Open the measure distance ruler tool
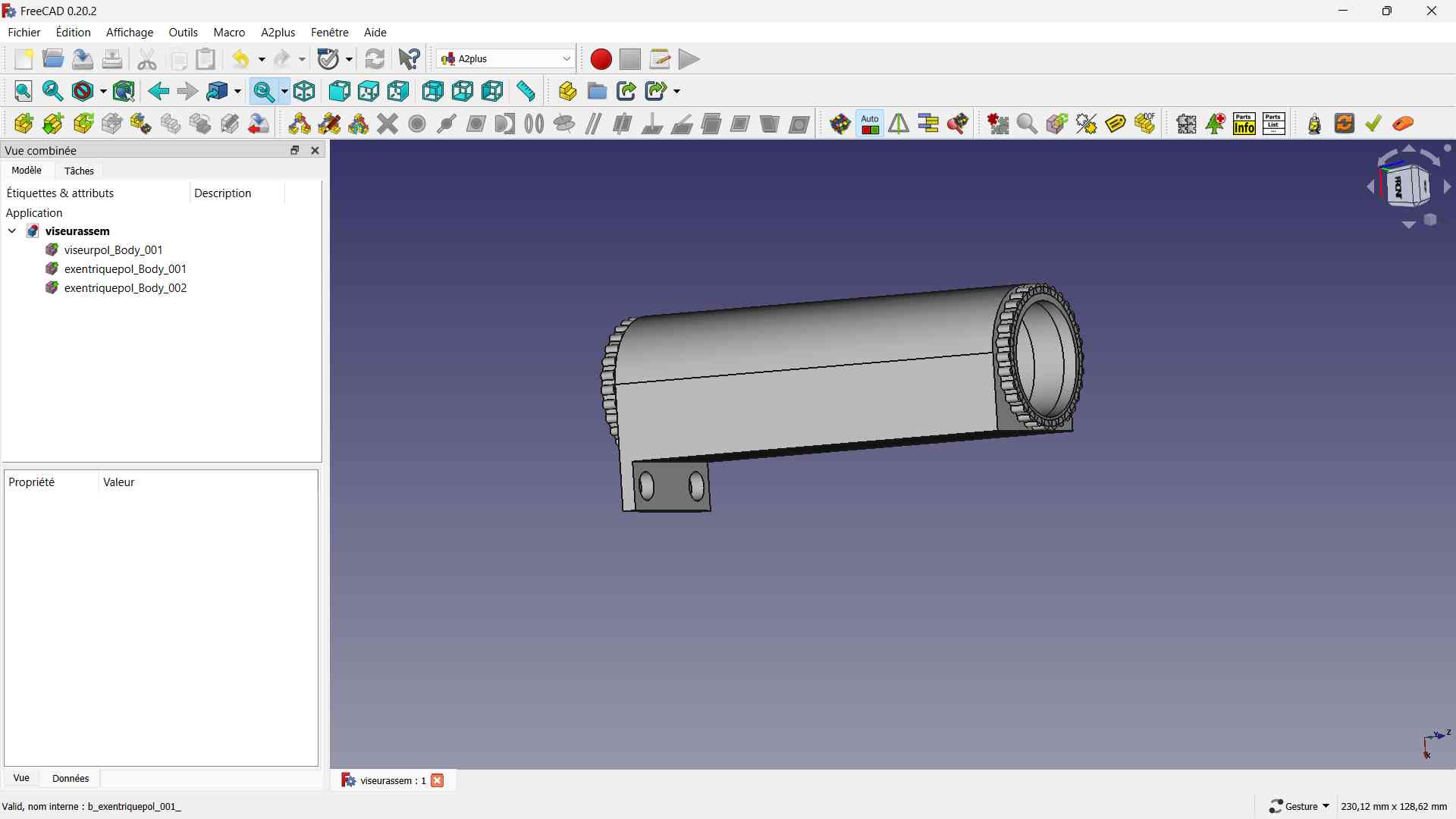The height and width of the screenshot is (819, 1456). [x=526, y=92]
